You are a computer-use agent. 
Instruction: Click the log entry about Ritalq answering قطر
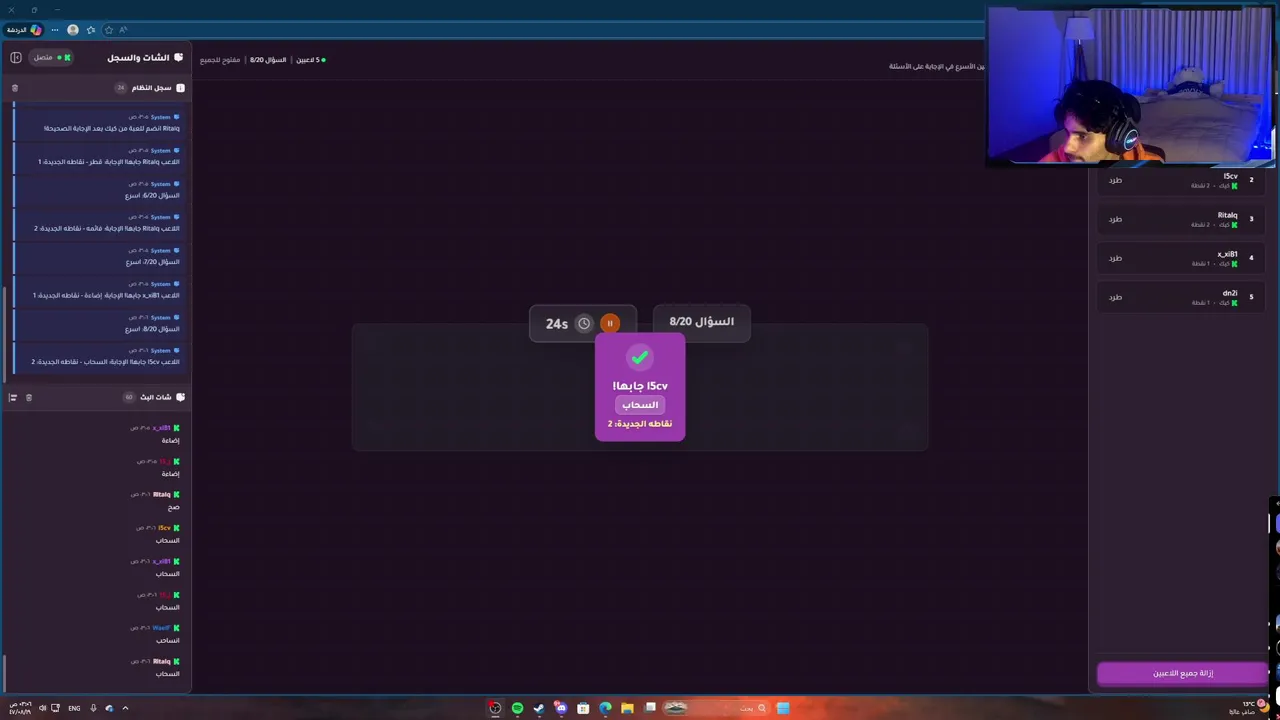pos(97,157)
